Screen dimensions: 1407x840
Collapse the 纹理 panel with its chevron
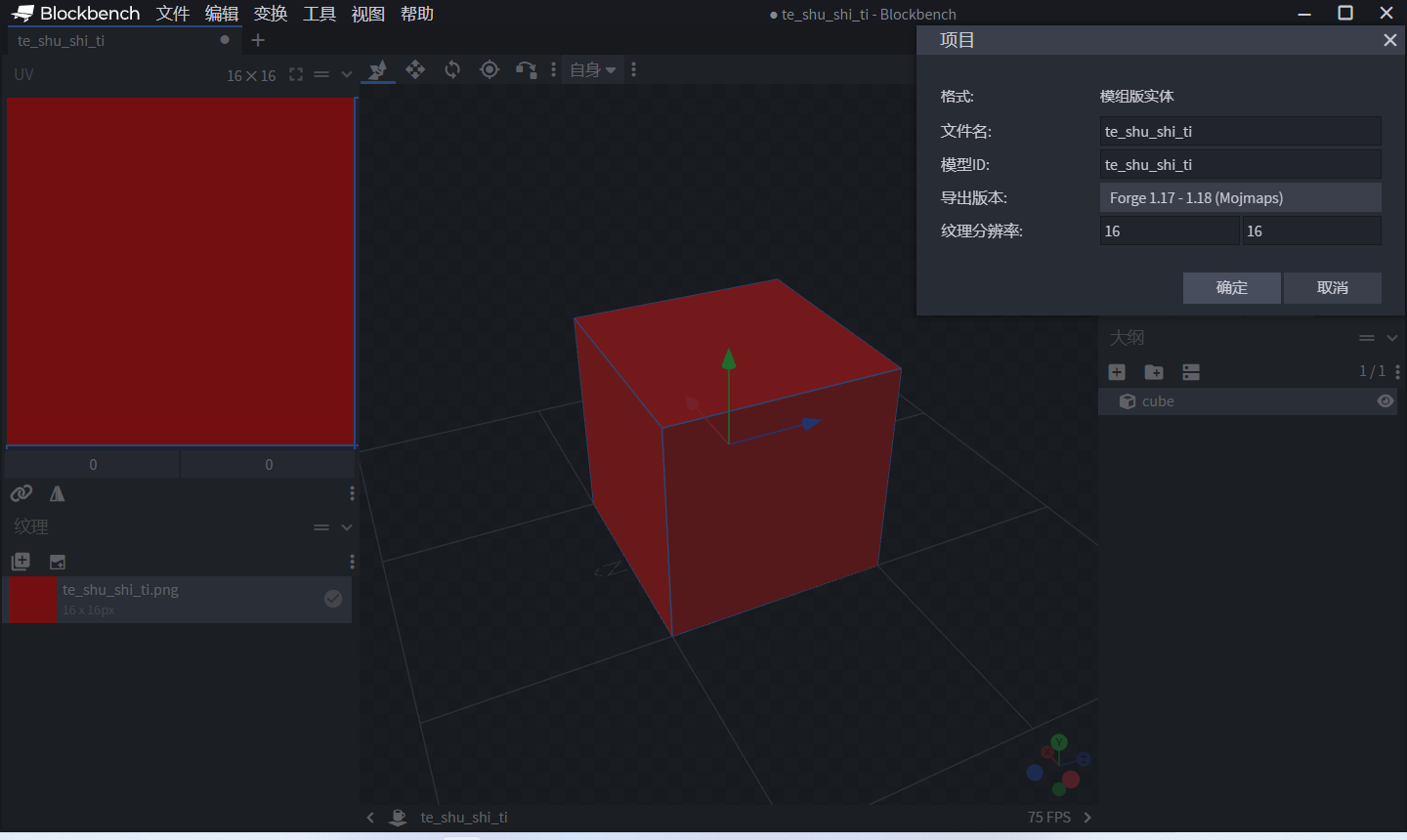(x=346, y=527)
